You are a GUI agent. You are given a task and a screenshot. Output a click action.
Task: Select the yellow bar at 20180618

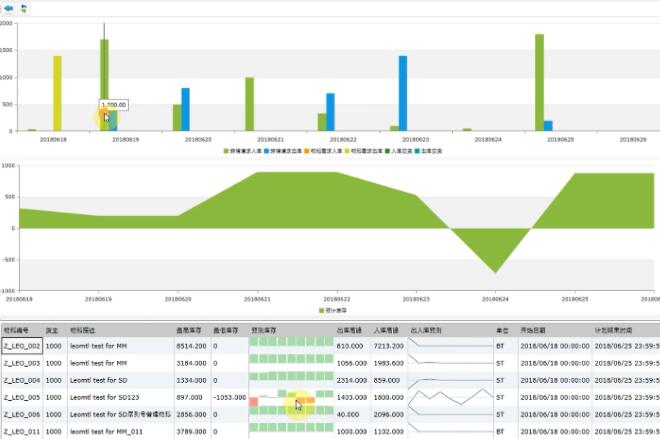point(57,93)
